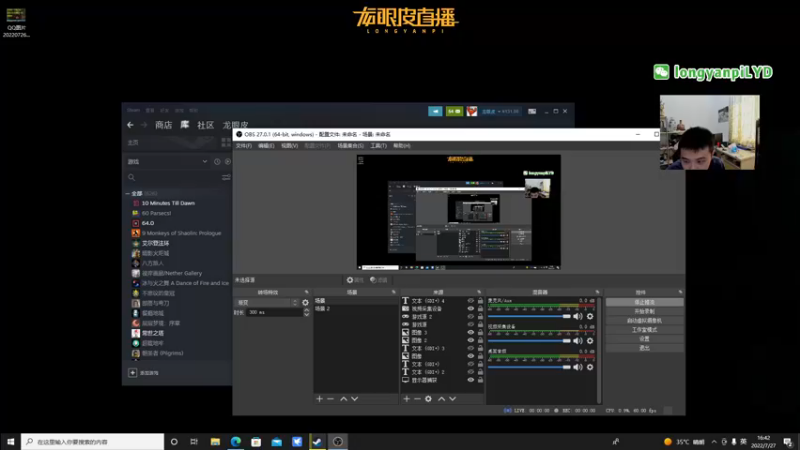
Task: Hide the 图像 2 source
Action: pyautogui.click(x=470, y=340)
